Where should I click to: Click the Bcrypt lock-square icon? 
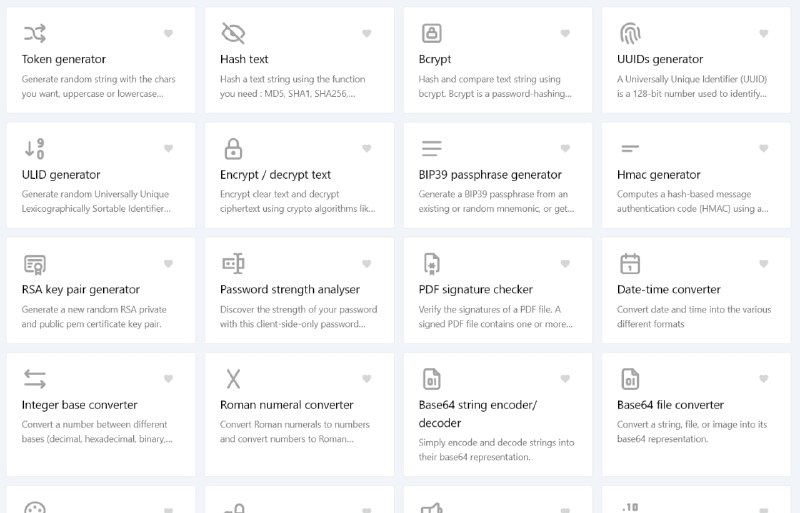(432, 33)
